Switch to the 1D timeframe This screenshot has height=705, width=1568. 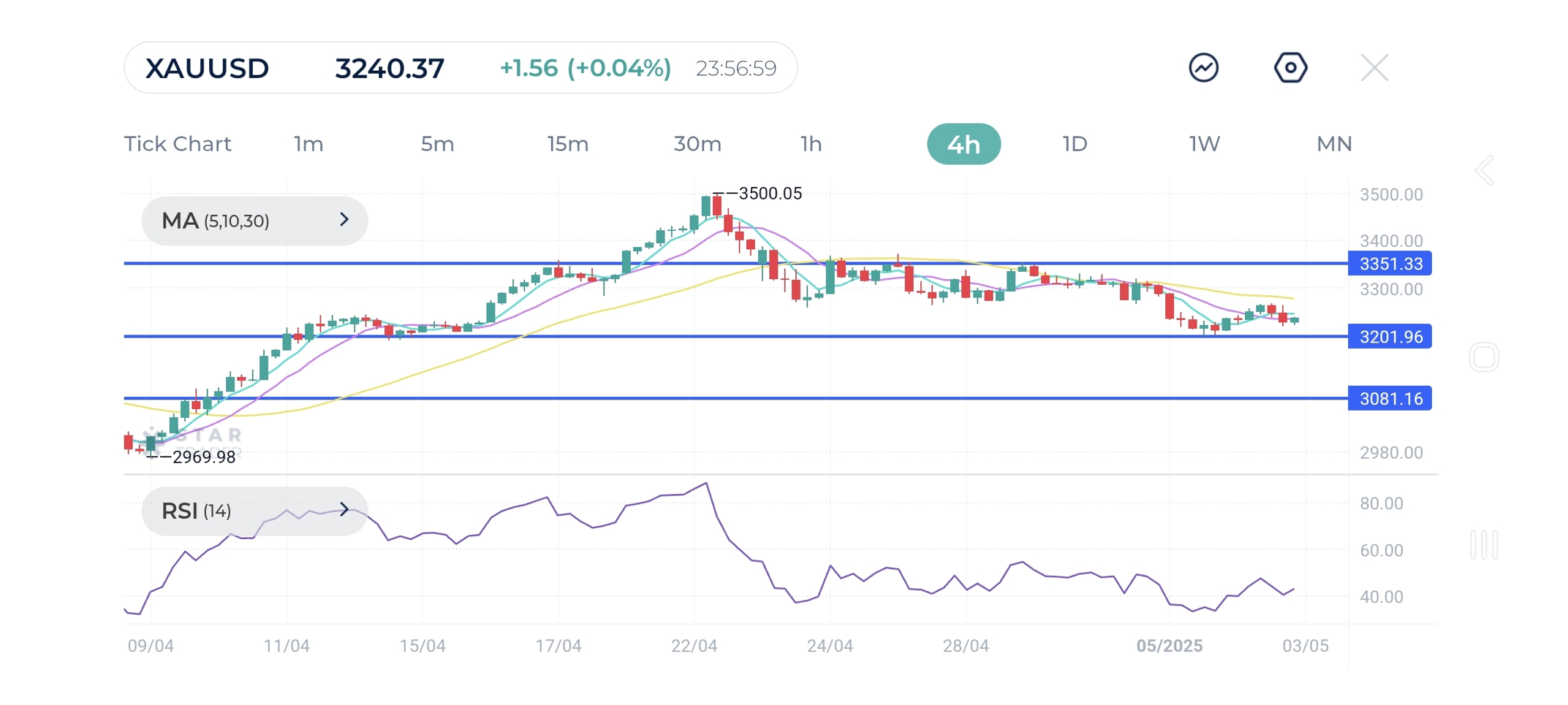(x=1075, y=144)
